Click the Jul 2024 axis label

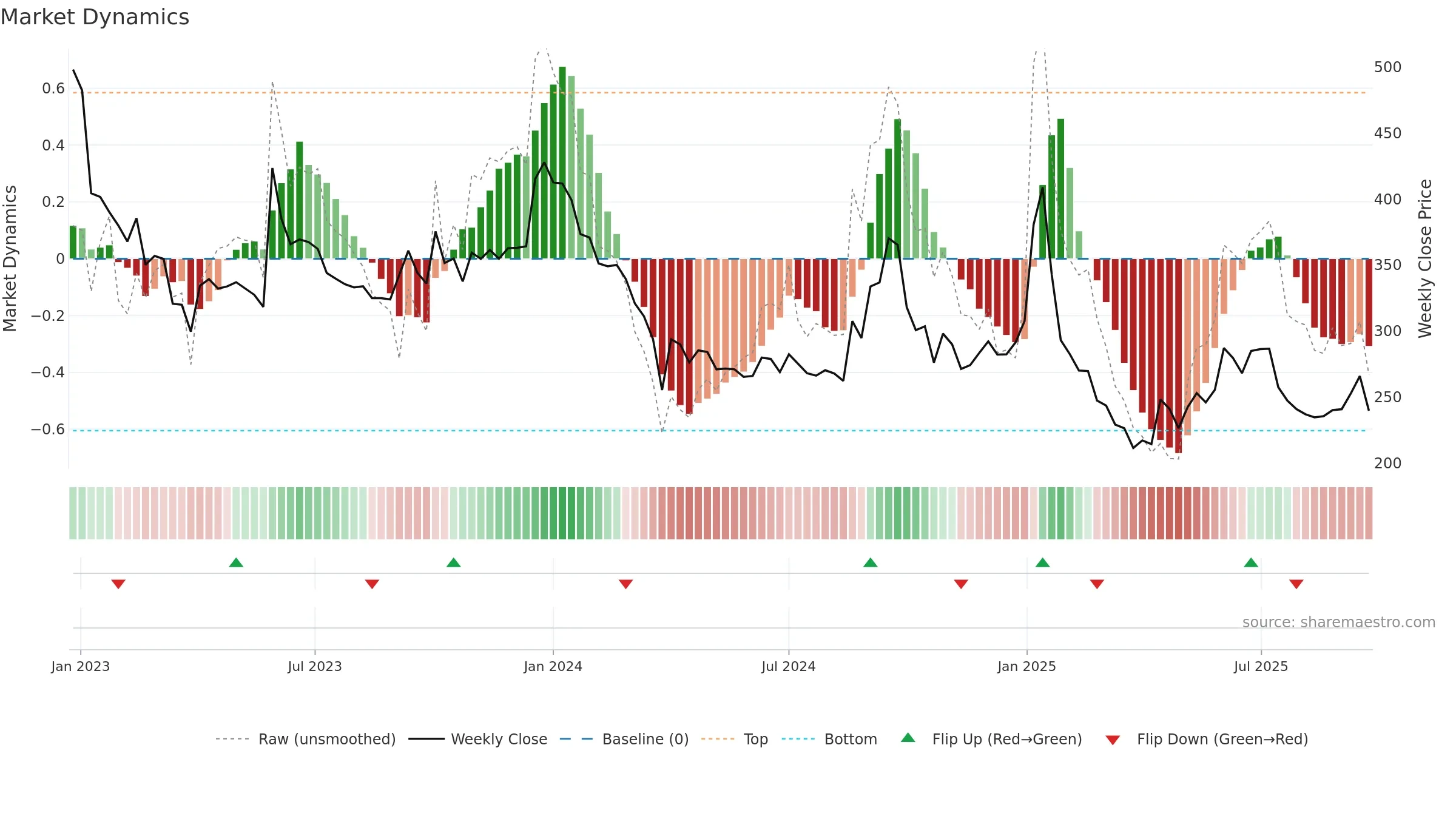point(789,666)
